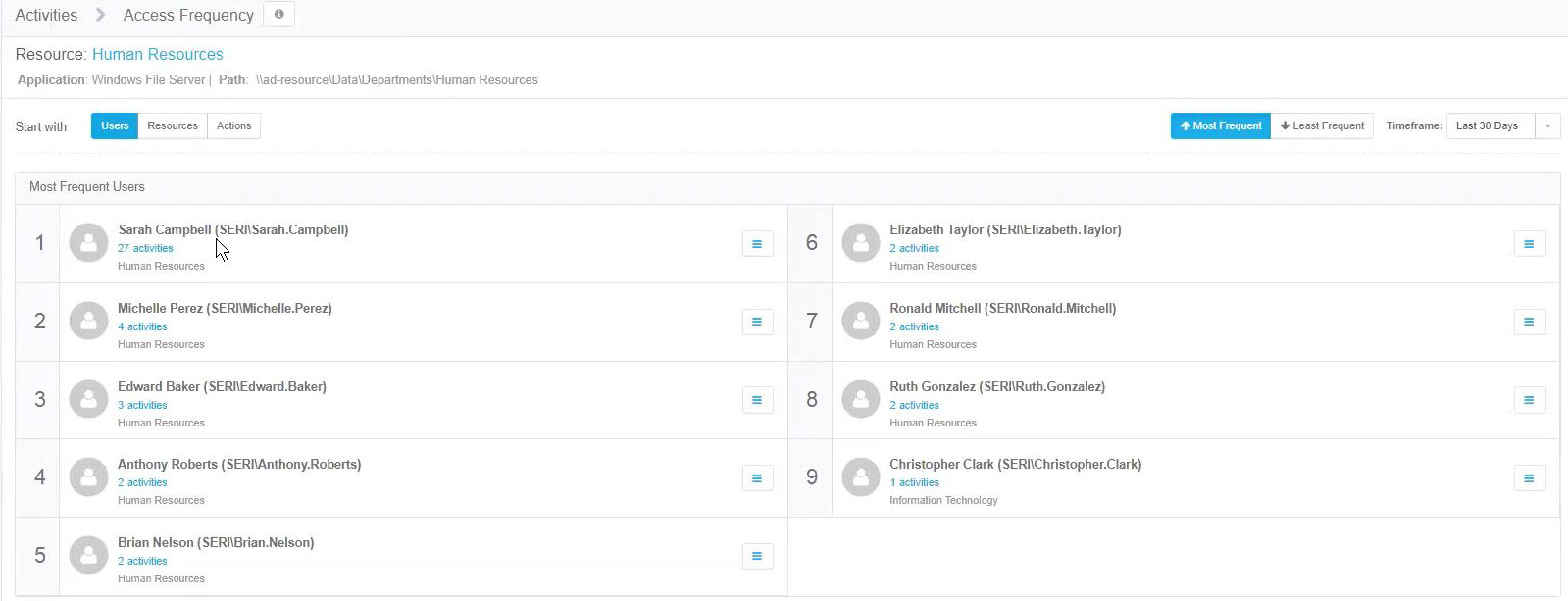Open the menu icon for Edward Baker
Screen dimensions: 1568x601
(757, 400)
